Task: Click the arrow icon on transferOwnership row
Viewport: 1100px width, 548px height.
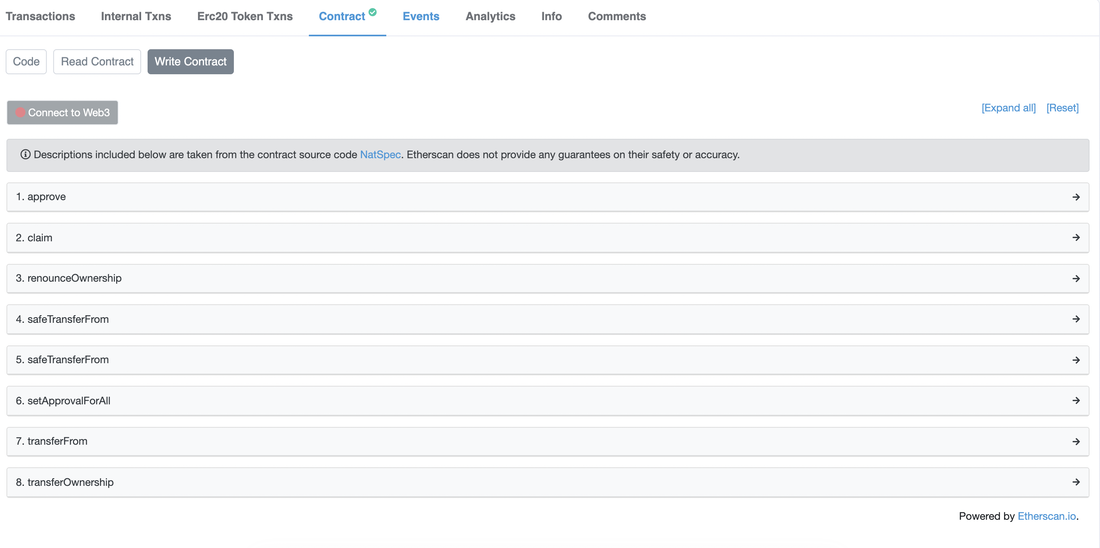Action: tap(1075, 482)
